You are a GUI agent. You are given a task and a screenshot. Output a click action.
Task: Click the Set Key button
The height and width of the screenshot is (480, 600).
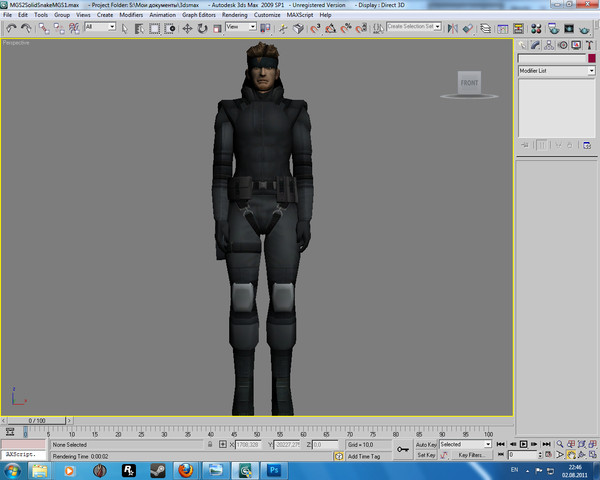pyautogui.click(x=426, y=455)
